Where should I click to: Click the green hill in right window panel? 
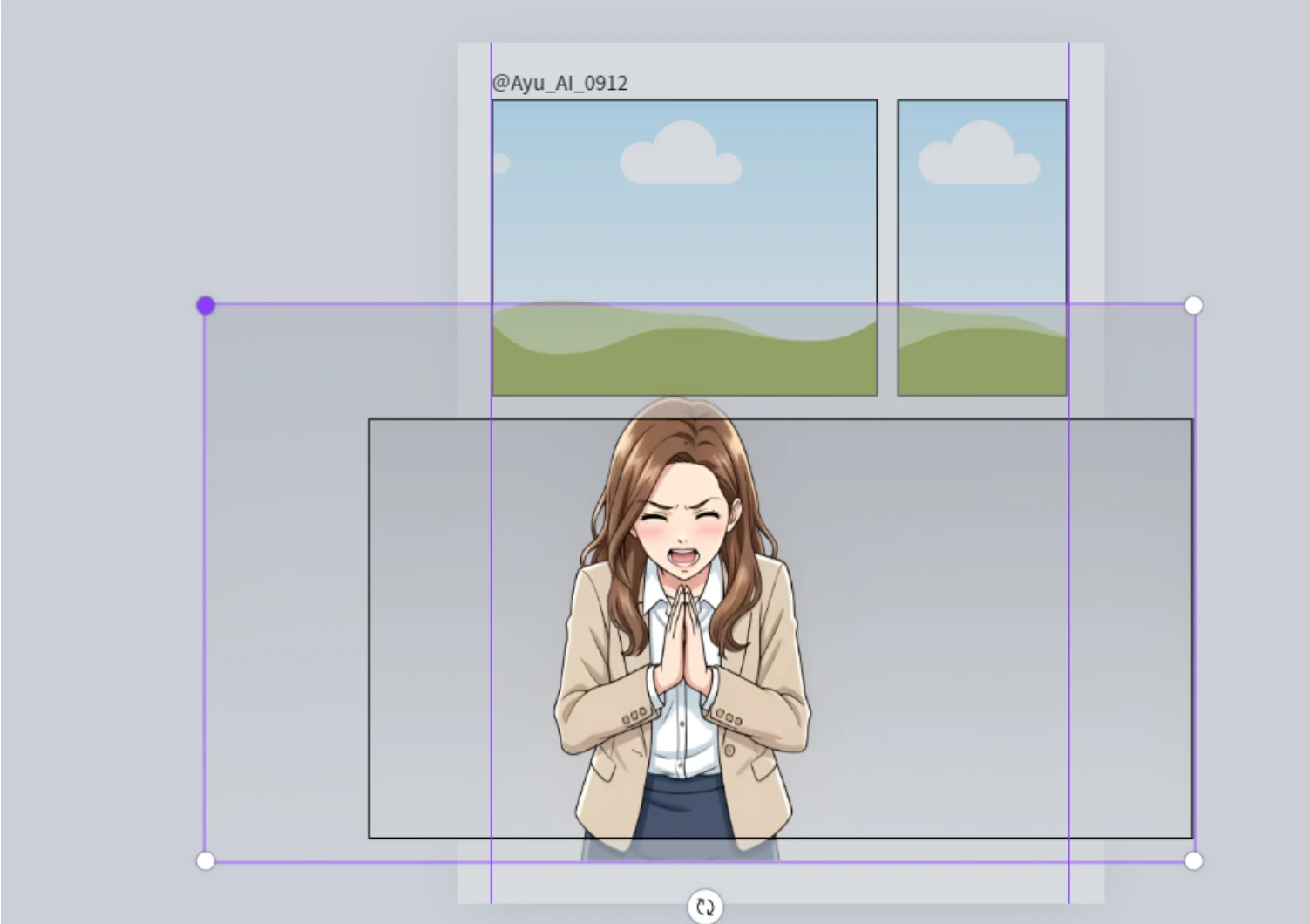pyautogui.click(x=981, y=364)
